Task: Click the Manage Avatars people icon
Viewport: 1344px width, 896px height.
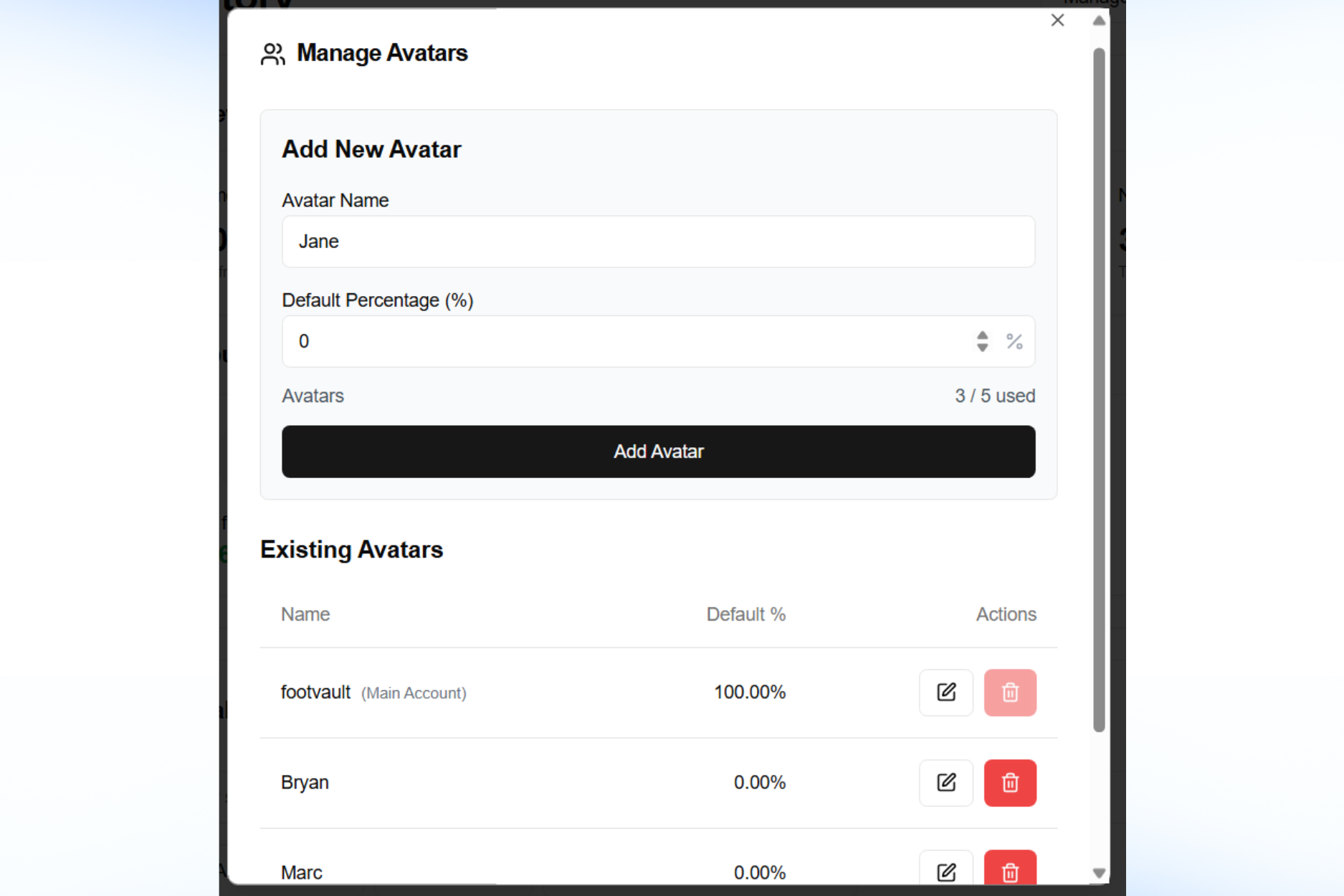Action: [x=272, y=52]
